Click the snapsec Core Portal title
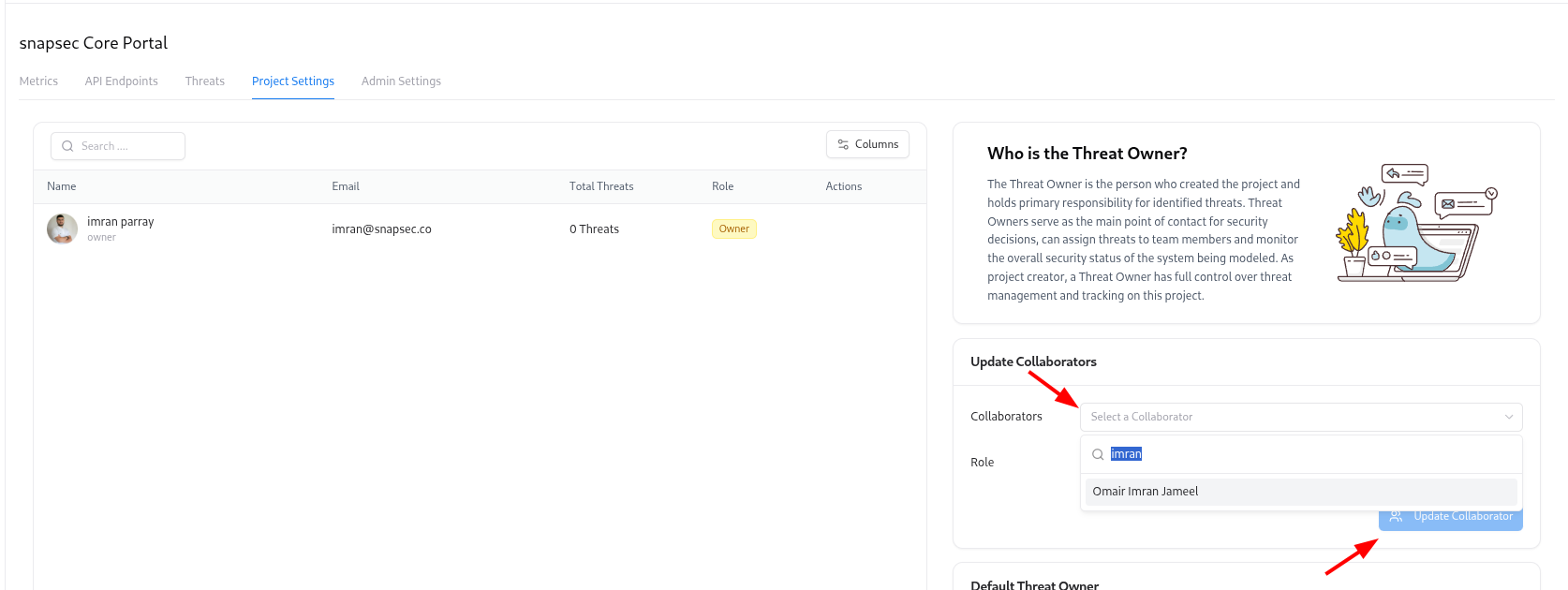 point(94,43)
